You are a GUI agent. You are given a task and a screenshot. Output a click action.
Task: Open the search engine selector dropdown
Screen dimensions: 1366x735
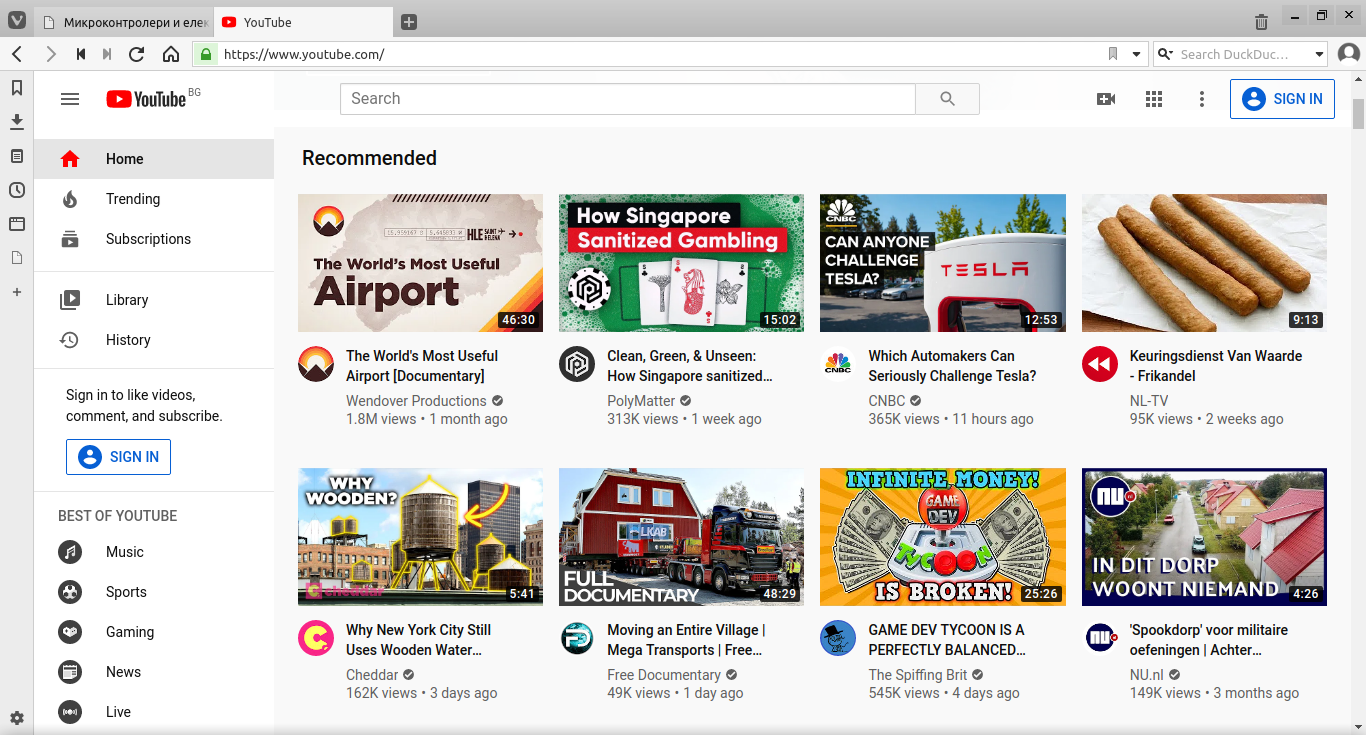(1166, 54)
